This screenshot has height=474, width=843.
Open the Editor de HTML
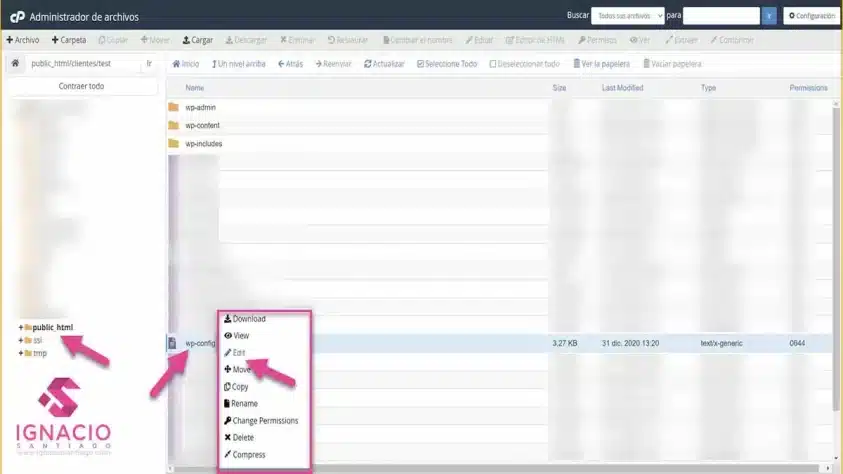[x=535, y=40]
